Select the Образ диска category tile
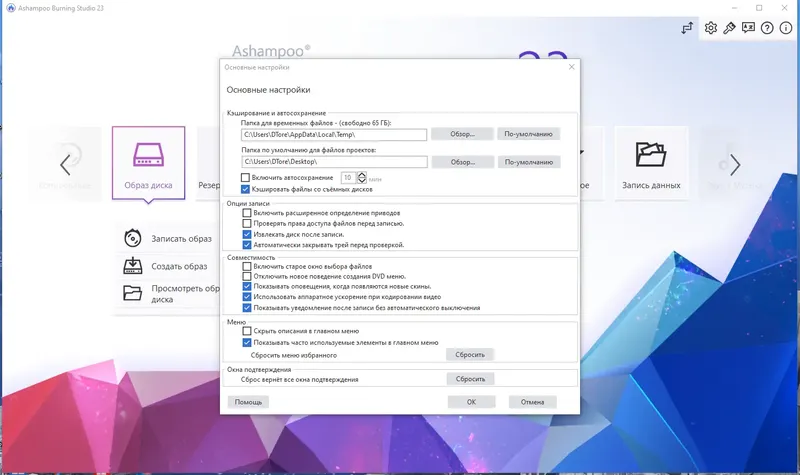 (148, 163)
